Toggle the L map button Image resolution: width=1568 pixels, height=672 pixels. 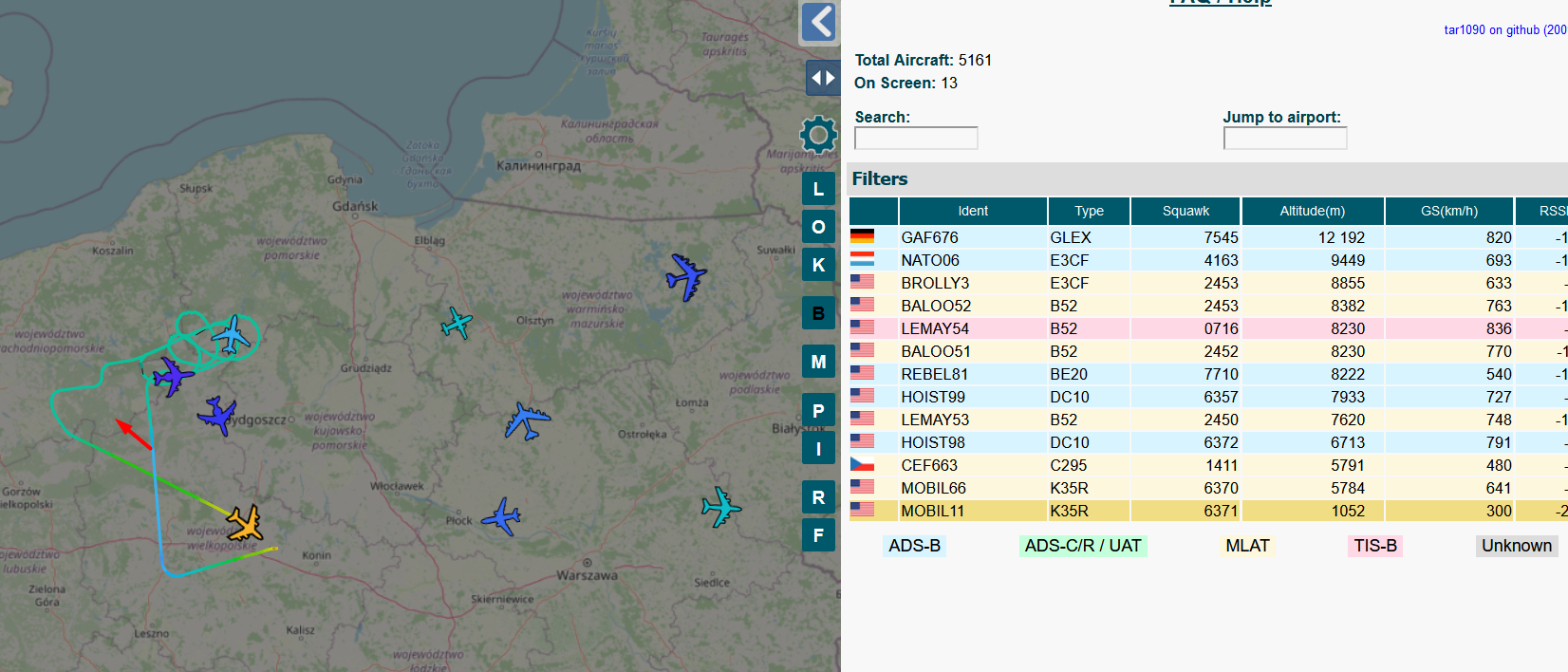[818, 189]
